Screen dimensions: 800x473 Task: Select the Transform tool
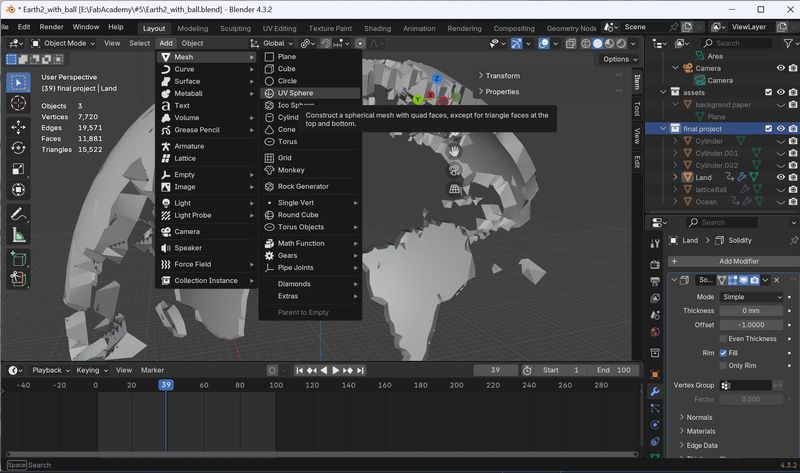(18, 190)
